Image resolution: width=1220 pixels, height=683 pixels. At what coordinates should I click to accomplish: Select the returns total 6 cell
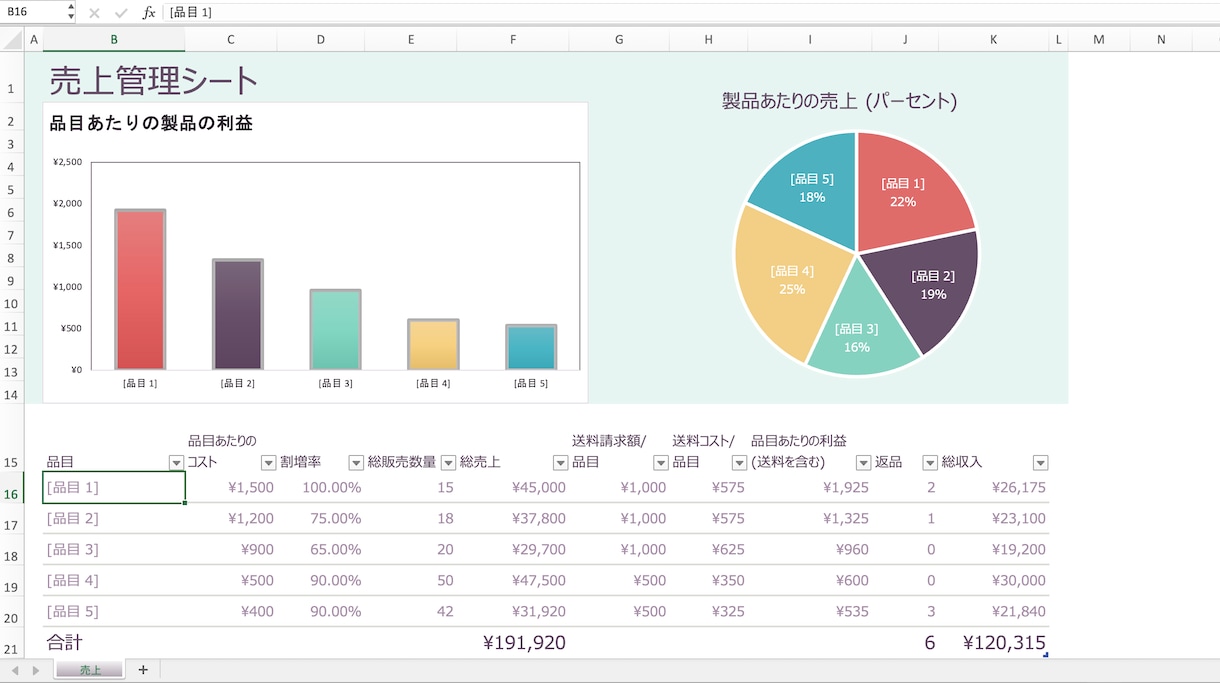(906, 642)
